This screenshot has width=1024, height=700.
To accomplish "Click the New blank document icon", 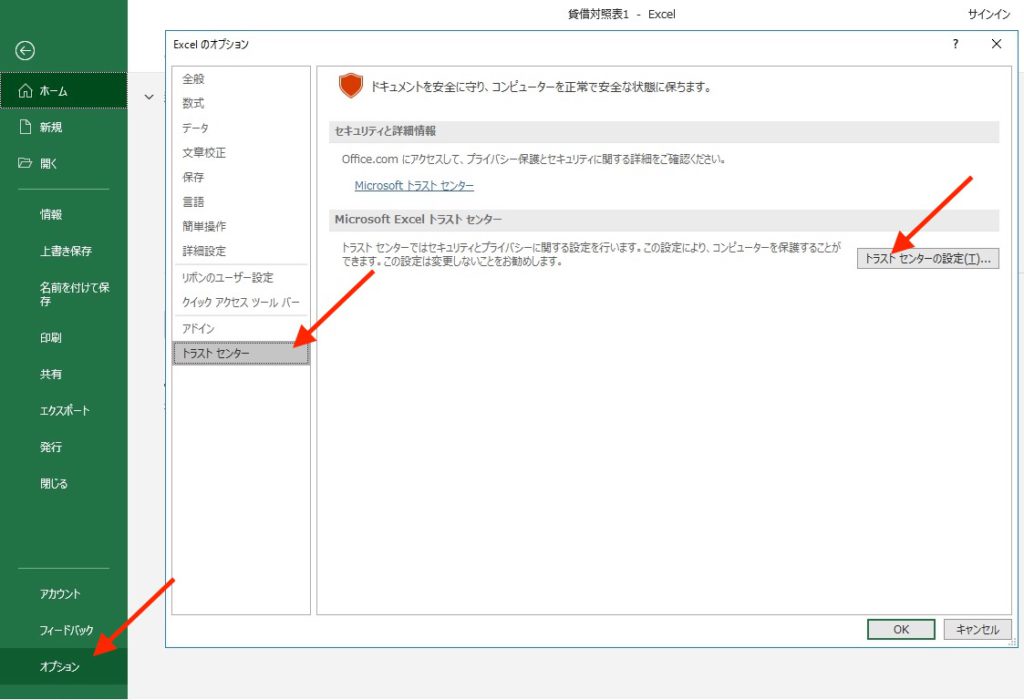I will [25, 127].
